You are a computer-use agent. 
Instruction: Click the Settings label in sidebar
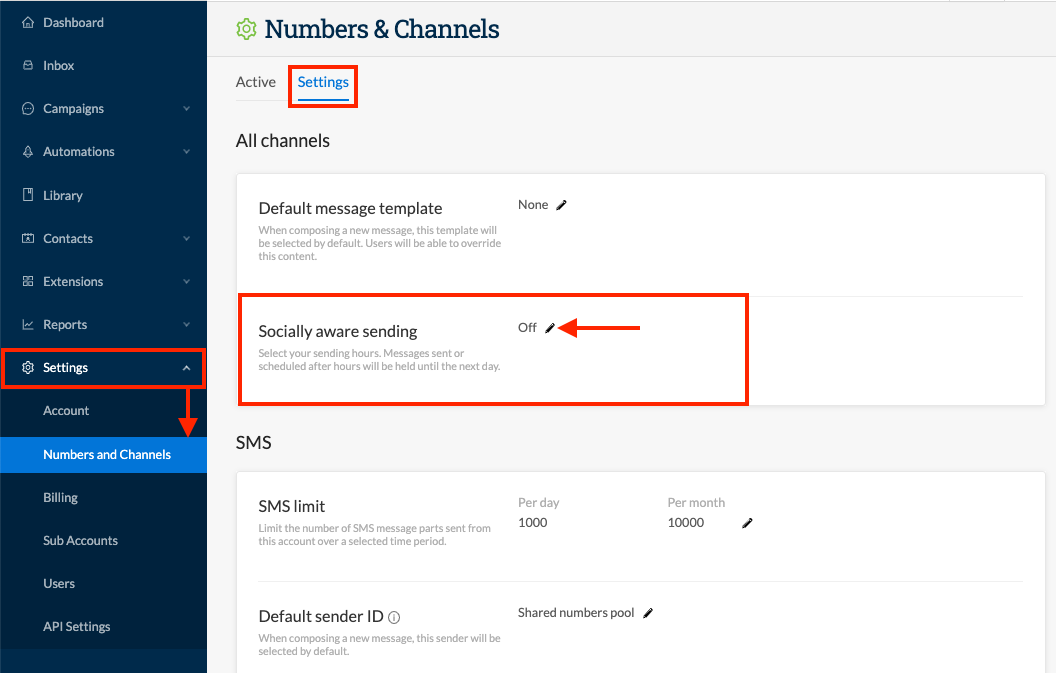(65, 368)
